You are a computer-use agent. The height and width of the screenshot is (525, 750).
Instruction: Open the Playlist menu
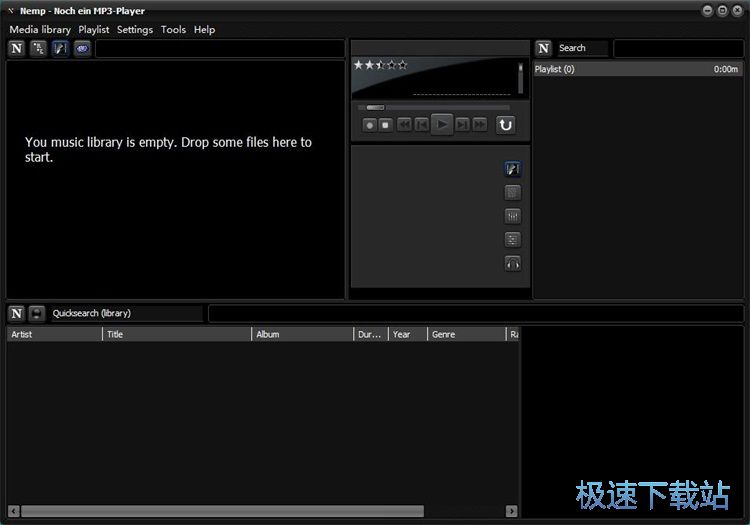(94, 30)
